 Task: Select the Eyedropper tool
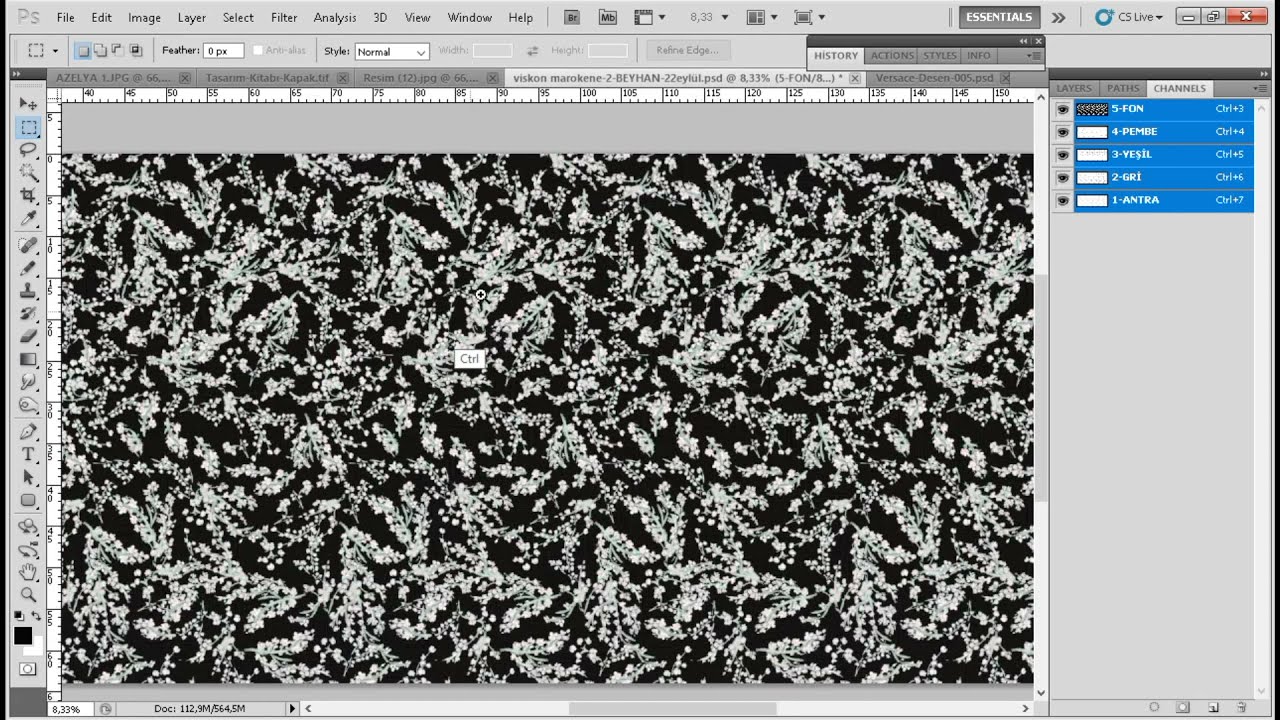(28, 219)
